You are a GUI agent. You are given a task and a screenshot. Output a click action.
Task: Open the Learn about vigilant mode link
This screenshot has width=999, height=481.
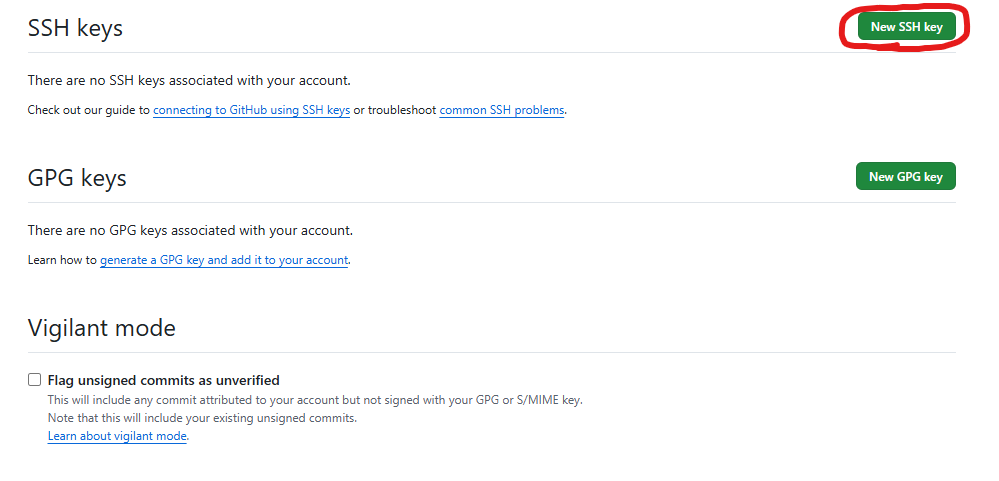click(x=117, y=436)
